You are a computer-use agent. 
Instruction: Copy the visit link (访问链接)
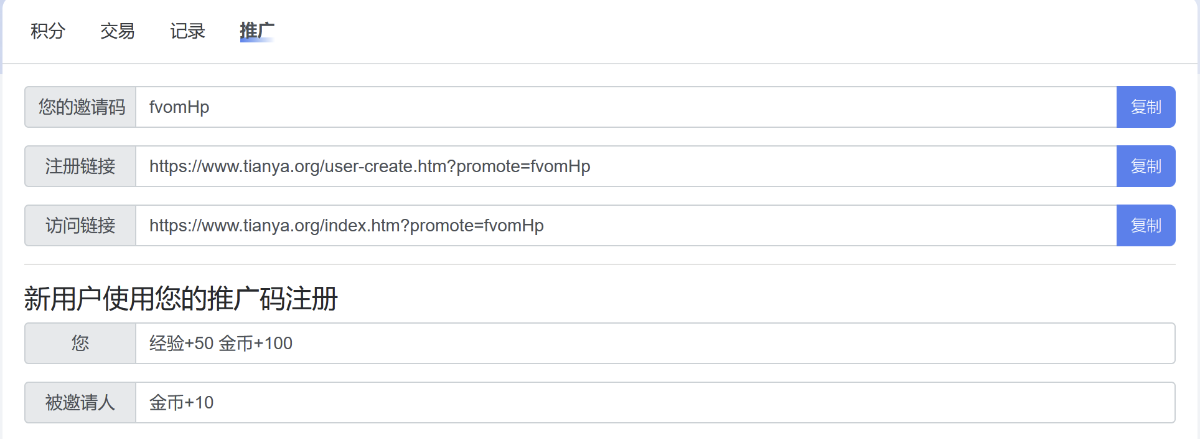coord(1145,226)
